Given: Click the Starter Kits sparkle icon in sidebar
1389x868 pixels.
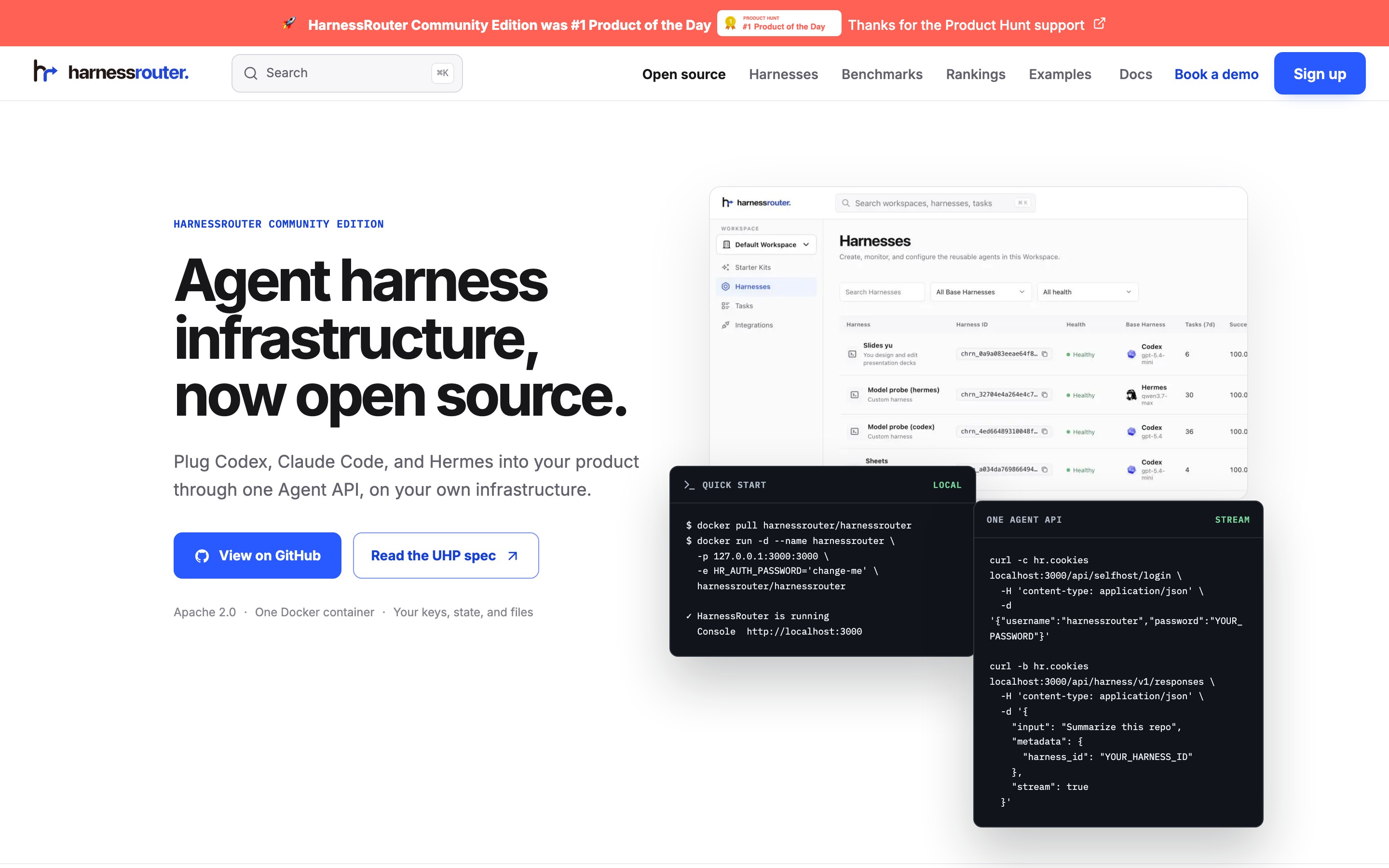Looking at the screenshot, I should (x=725, y=268).
